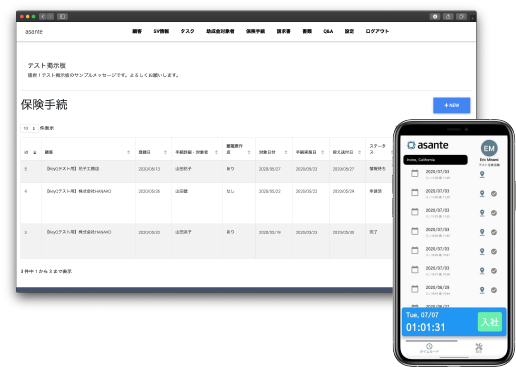Tap the green 入社 clock-in button
This screenshot has width=516, height=367.
tap(490, 322)
